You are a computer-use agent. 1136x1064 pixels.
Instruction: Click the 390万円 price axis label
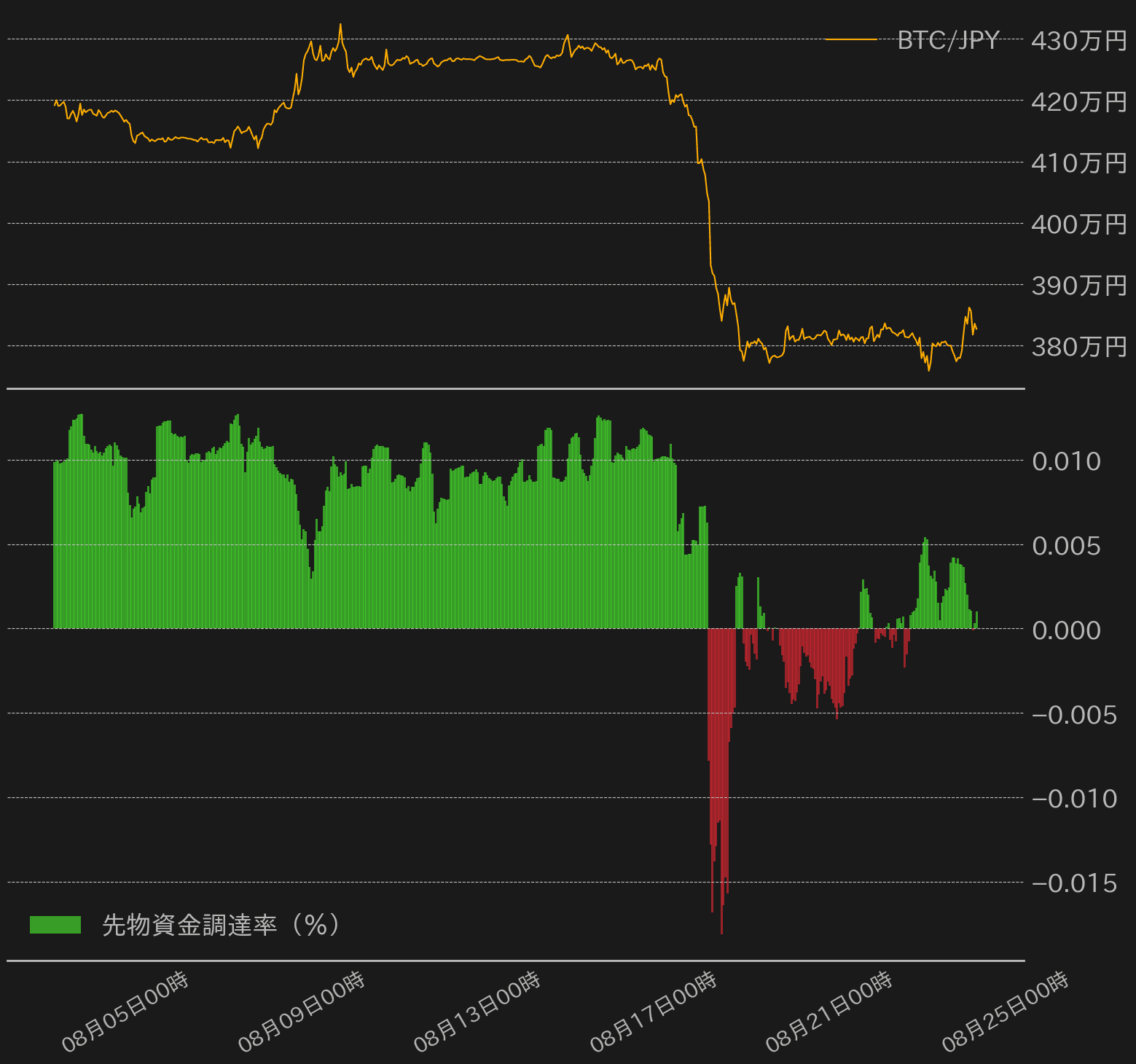click(1078, 286)
